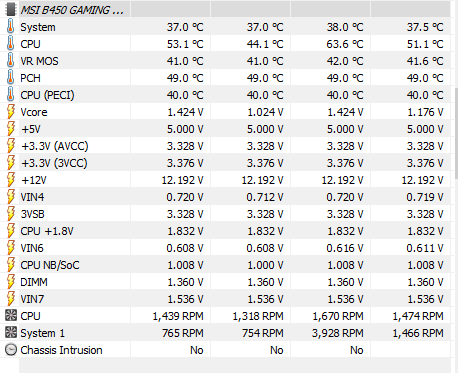The height and width of the screenshot is (373, 458).
Task: Click the thermometer icon for System temperature
Action: pyautogui.click(x=11, y=27)
